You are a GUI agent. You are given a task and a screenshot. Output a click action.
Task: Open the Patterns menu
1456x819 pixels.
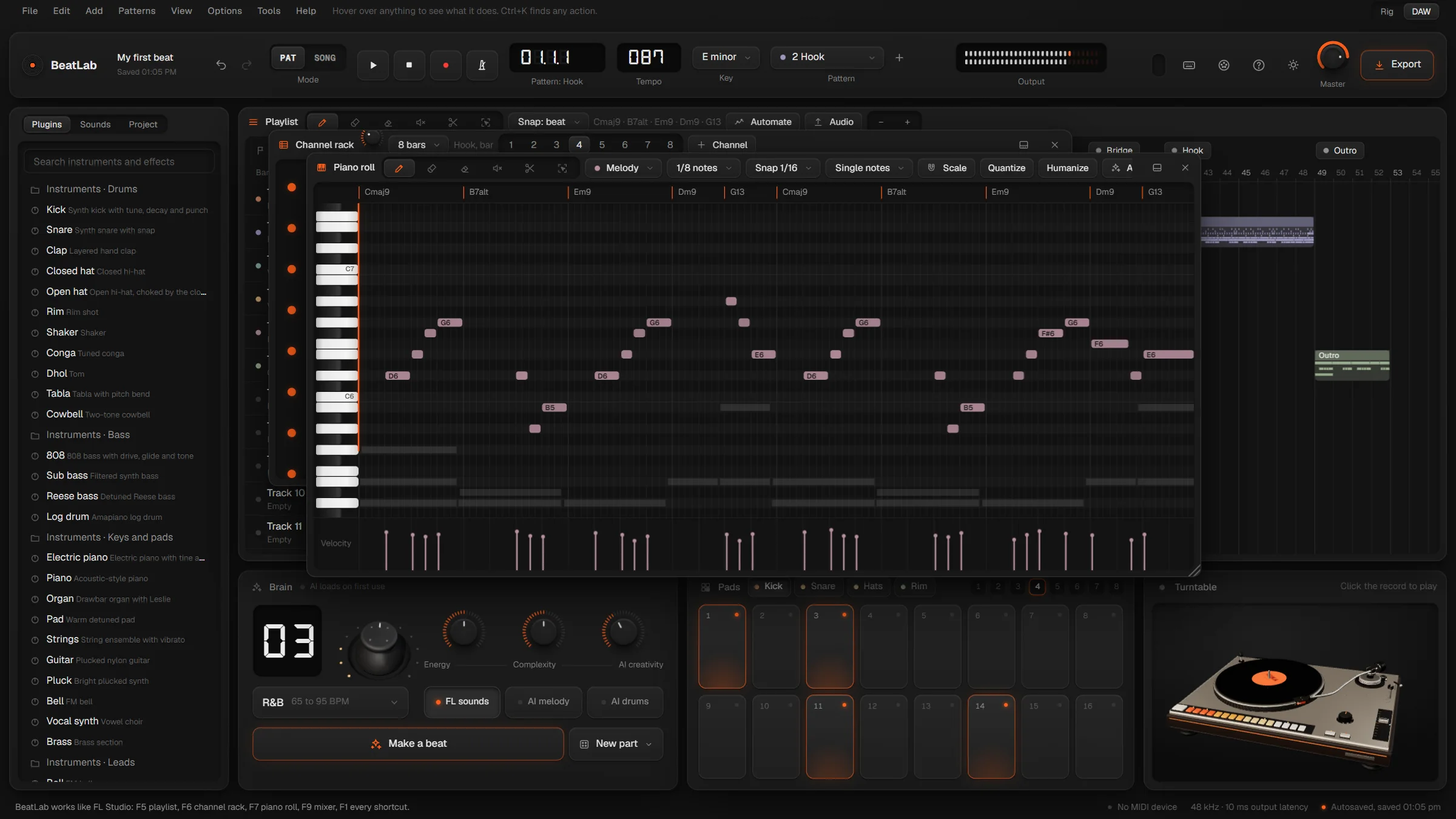pos(136,11)
